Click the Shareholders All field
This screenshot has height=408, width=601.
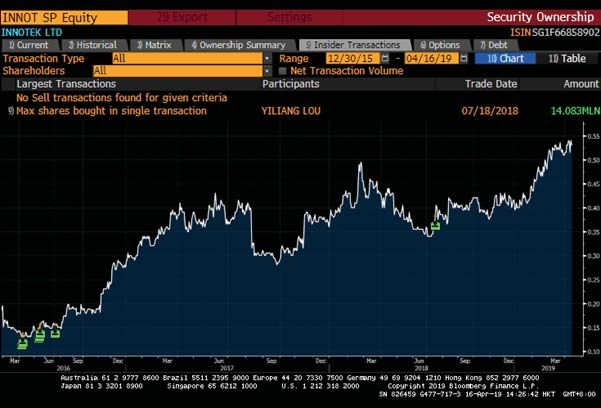(x=178, y=71)
